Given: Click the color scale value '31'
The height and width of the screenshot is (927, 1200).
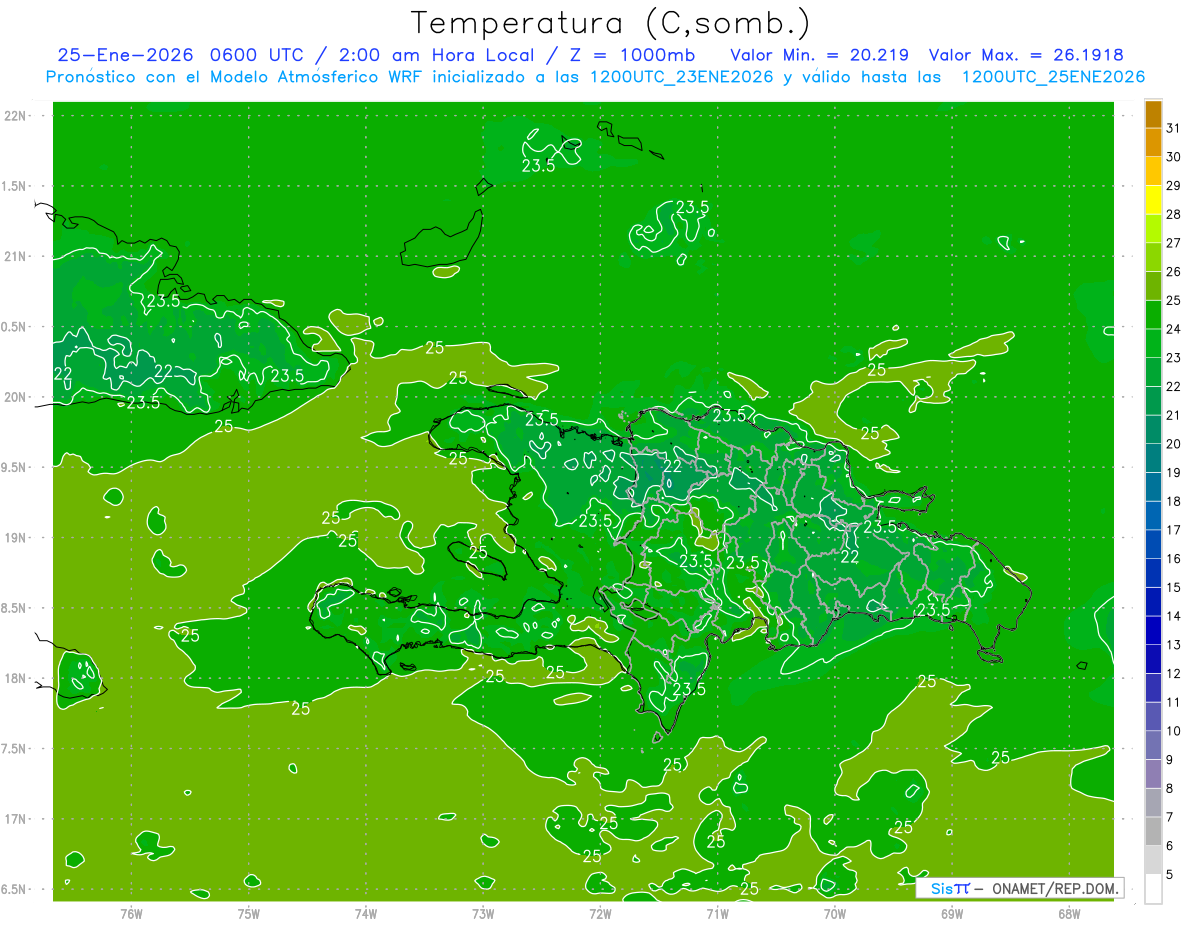Looking at the screenshot, I should (x=1174, y=128).
